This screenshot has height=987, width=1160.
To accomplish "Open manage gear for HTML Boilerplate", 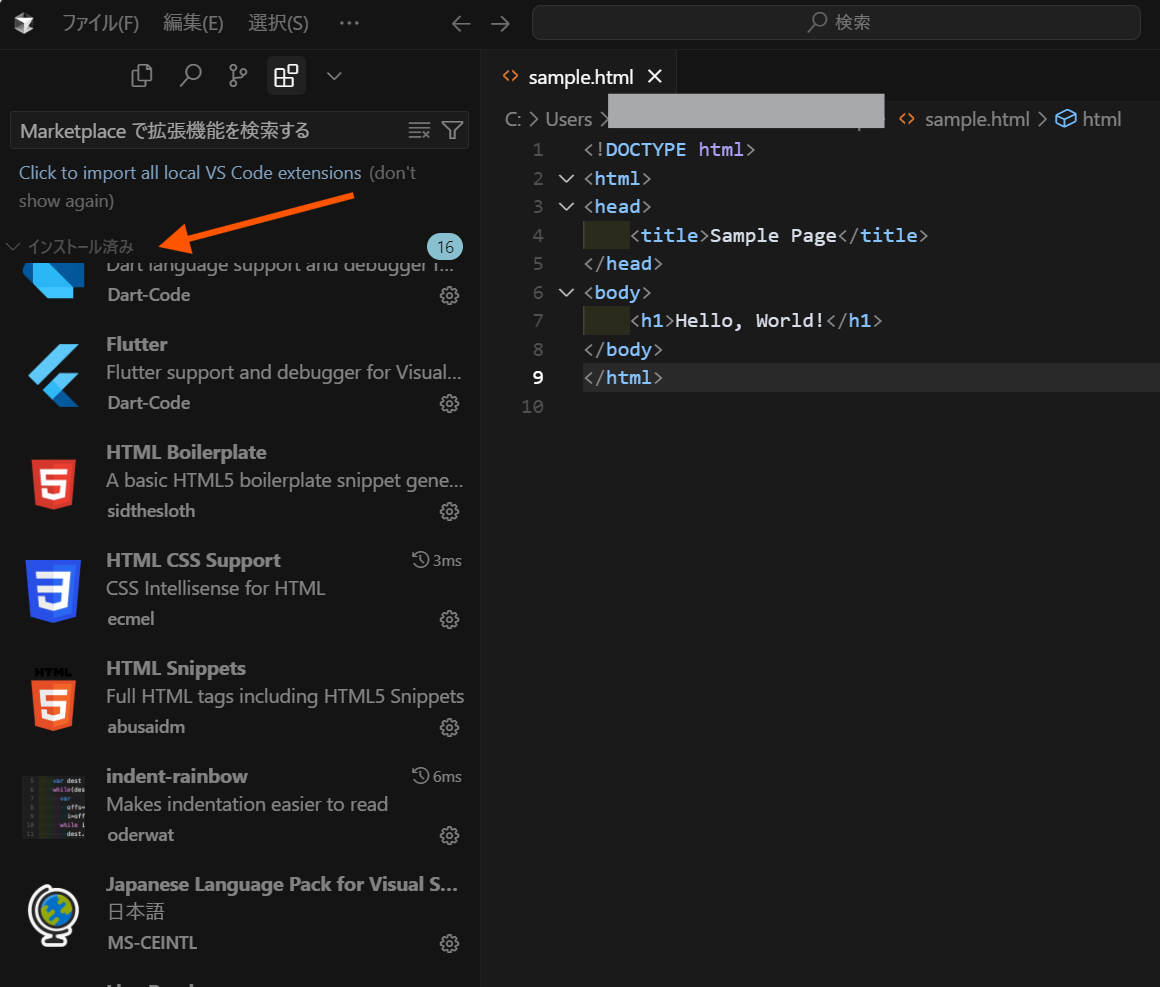I will pos(449,511).
